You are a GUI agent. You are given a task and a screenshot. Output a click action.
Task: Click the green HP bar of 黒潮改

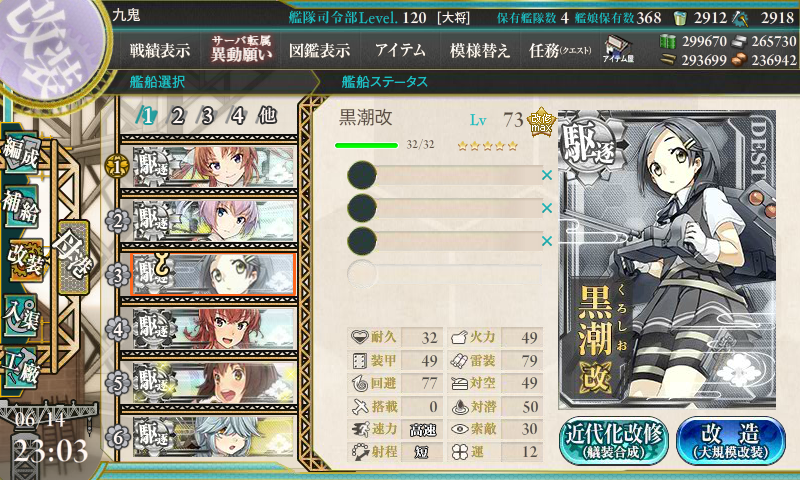(366, 145)
